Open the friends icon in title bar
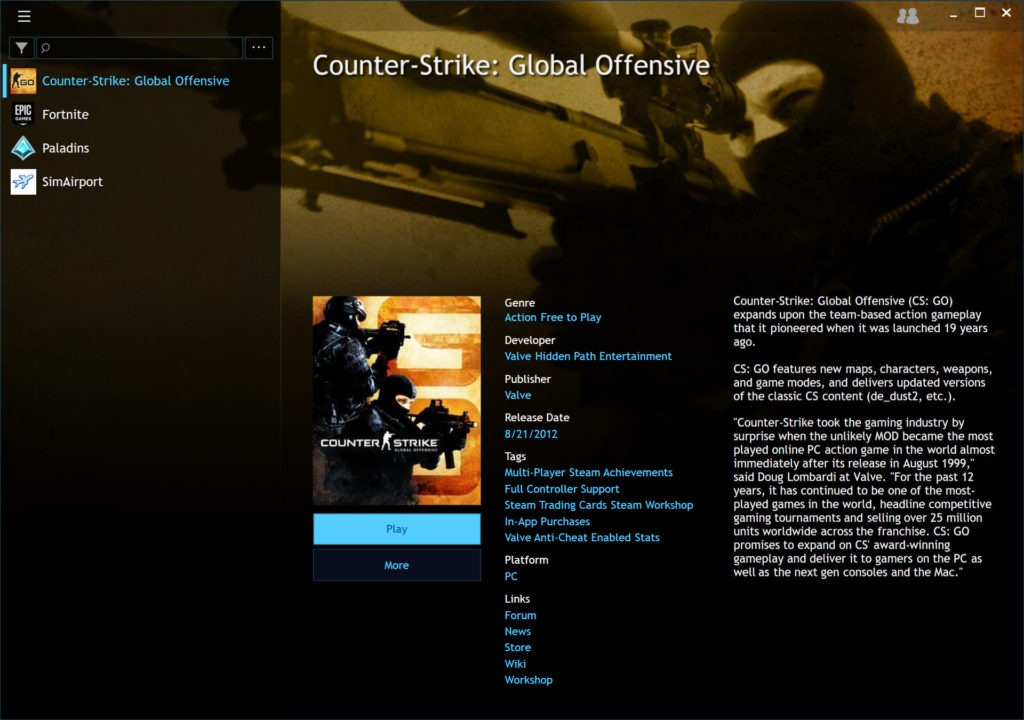Viewport: 1024px width, 720px height. [908, 16]
